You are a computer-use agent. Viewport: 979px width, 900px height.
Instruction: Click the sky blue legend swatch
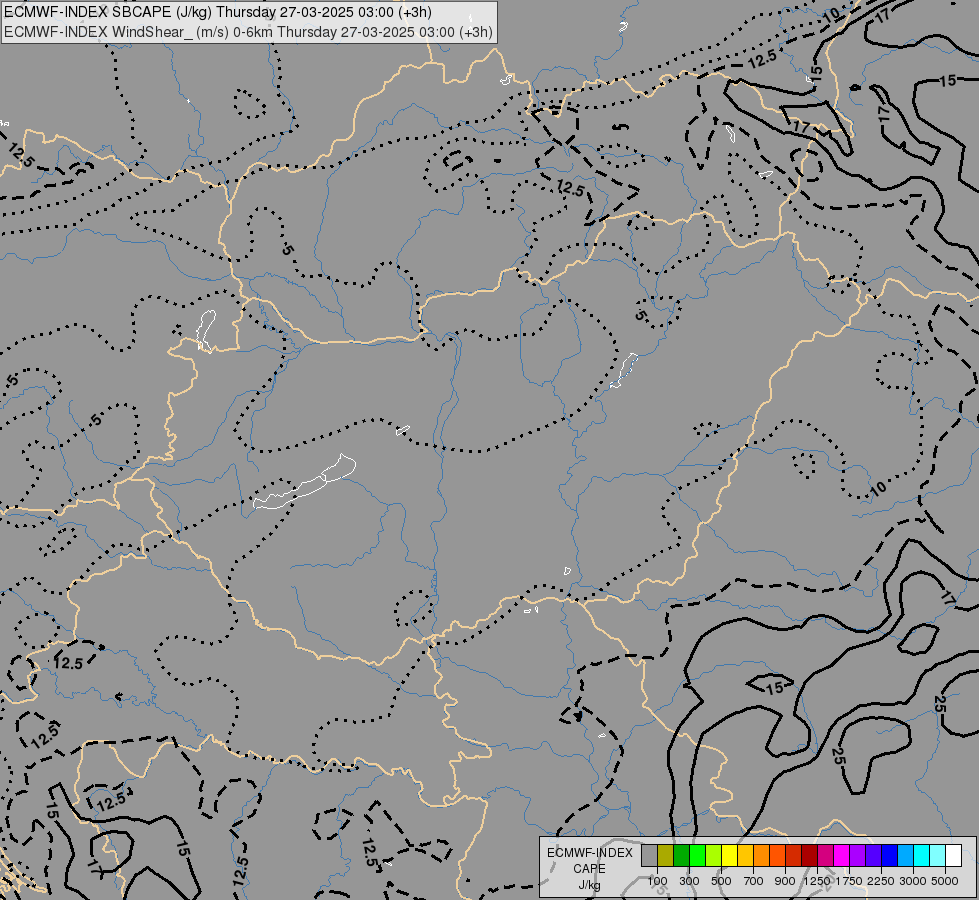pos(905,855)
